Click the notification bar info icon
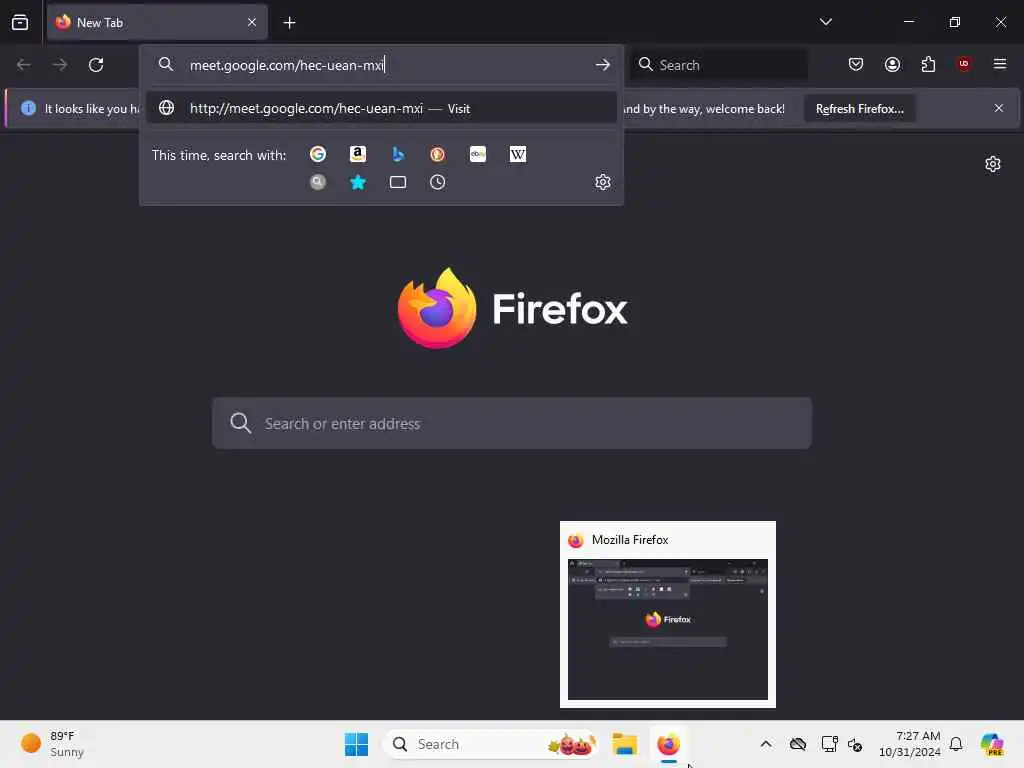The height and width of the screenshot is (768, 1024). pos(28,108)
